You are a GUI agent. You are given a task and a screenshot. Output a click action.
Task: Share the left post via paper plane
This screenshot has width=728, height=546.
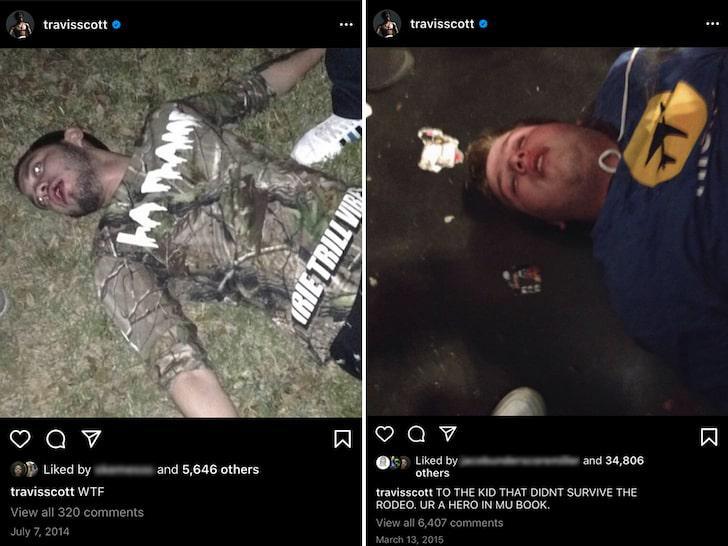tap(91, 438)
